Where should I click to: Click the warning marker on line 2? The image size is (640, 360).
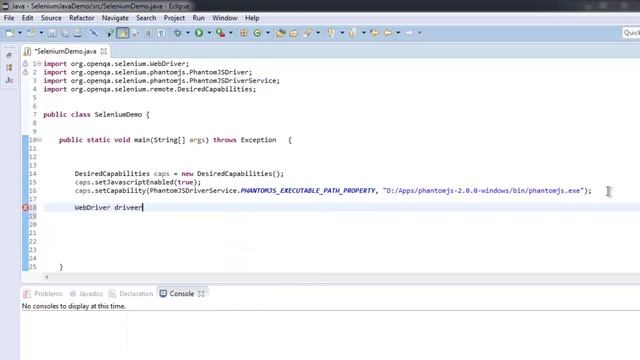click(25, 72)
